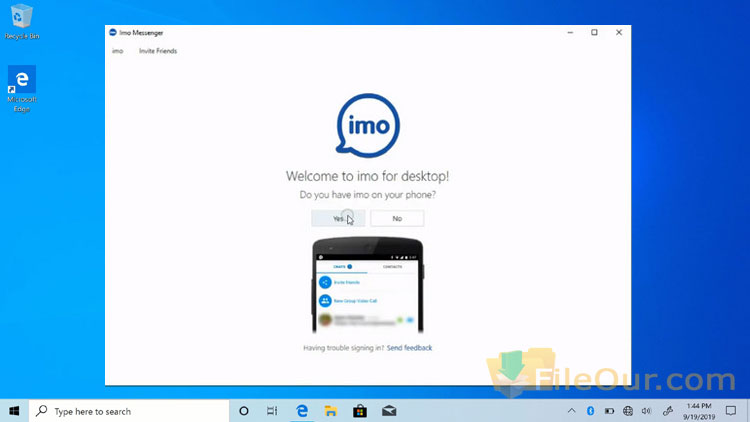Click the battery tray icon
The height and width of the screenshot is (422, 750).
(x=609, y=411)
